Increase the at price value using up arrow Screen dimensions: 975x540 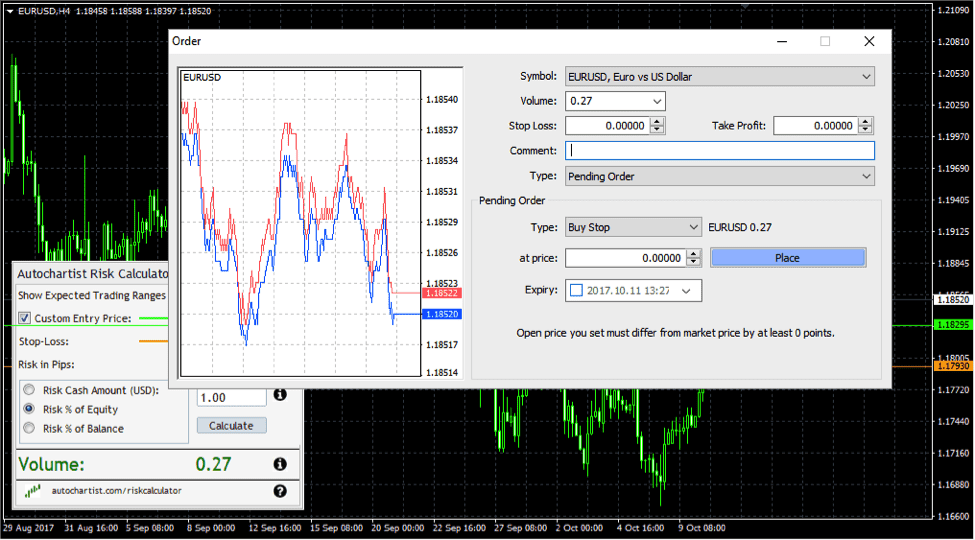[x=694, y=253]
